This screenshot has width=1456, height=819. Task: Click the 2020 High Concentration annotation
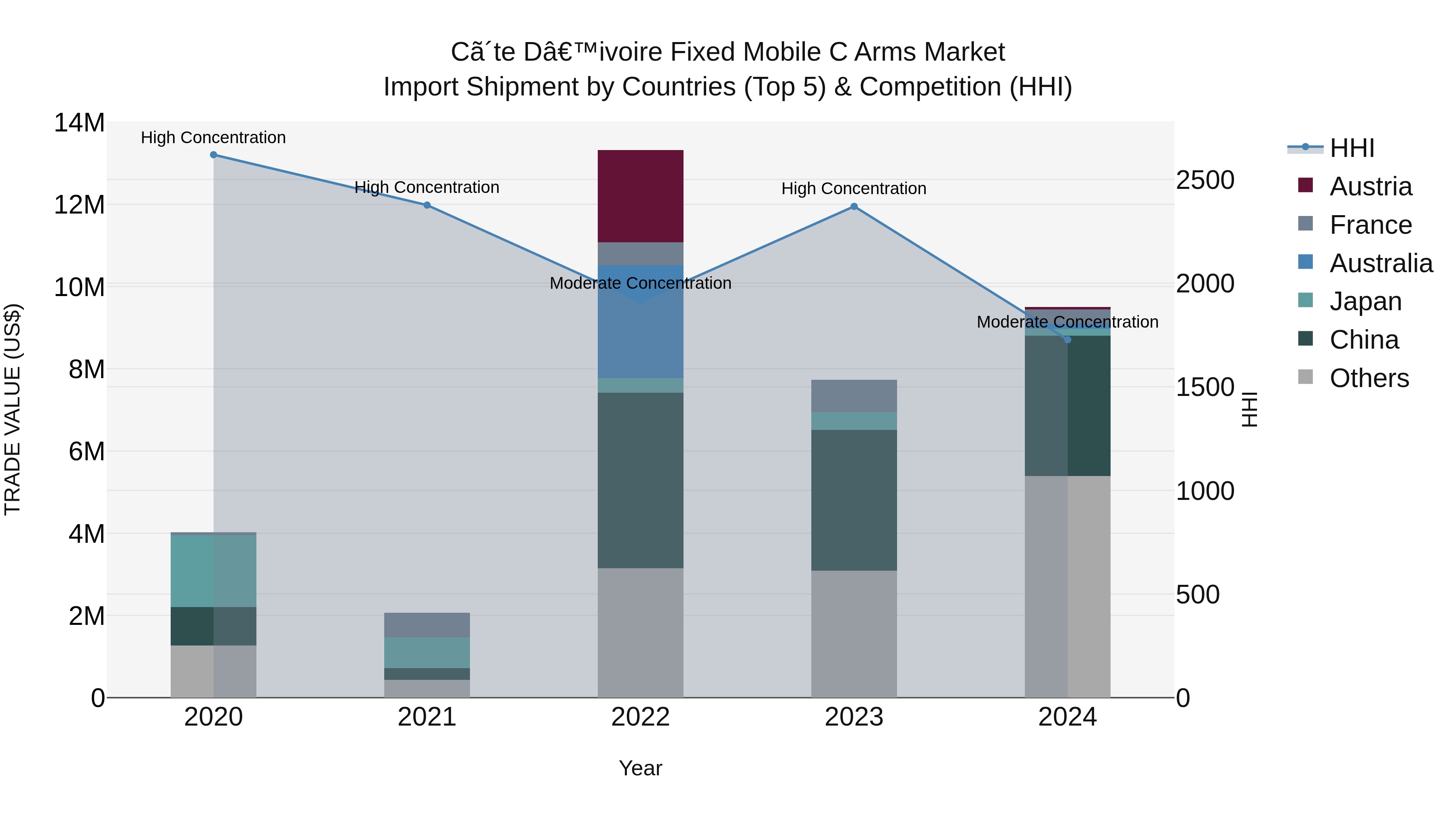click(214, 138)
